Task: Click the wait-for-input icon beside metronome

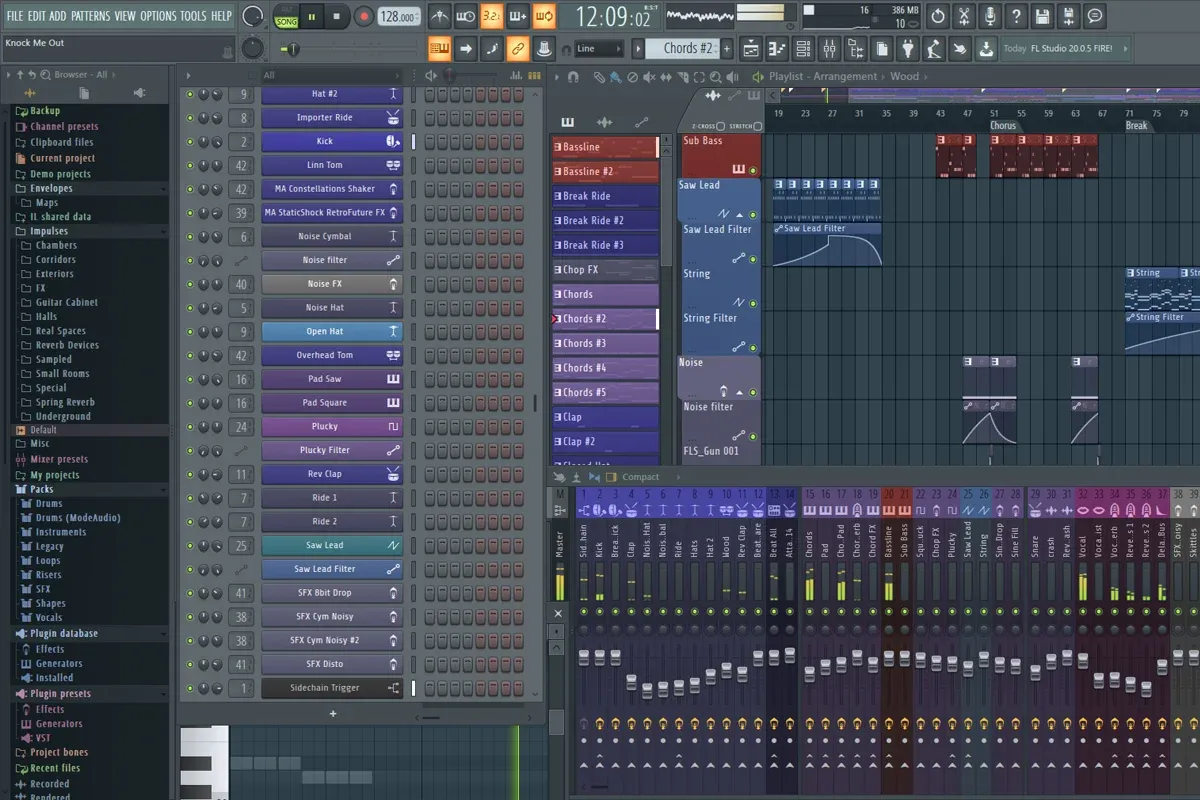Action: [465, 16]
